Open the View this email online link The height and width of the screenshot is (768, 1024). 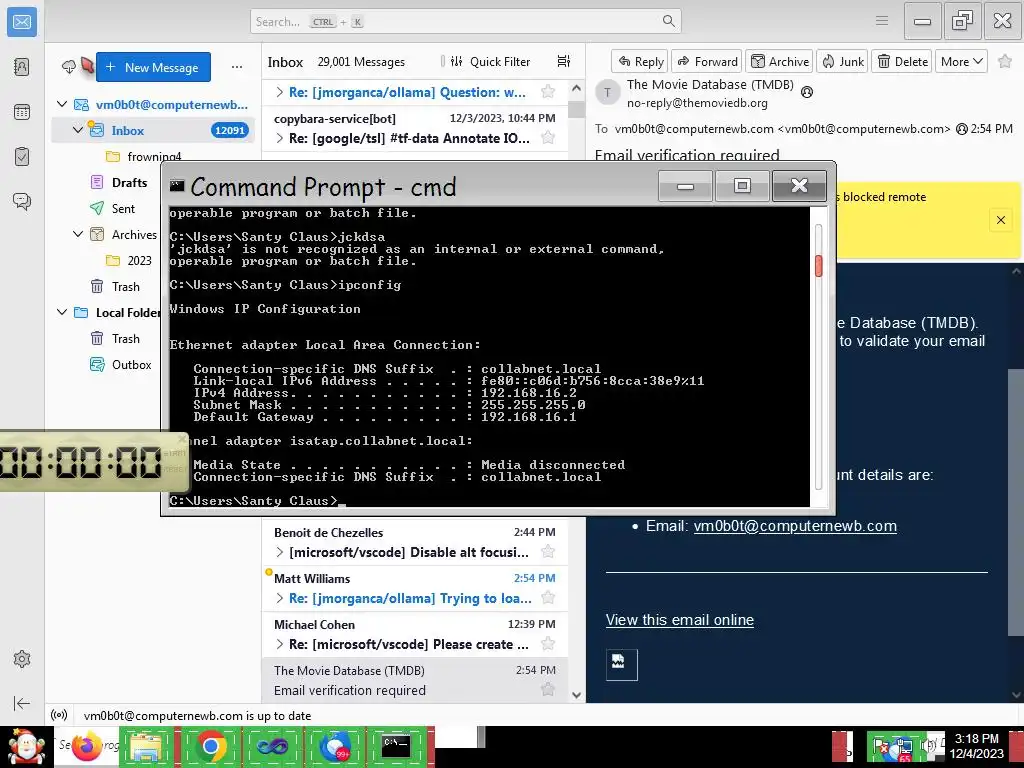(x=679, y=620)
